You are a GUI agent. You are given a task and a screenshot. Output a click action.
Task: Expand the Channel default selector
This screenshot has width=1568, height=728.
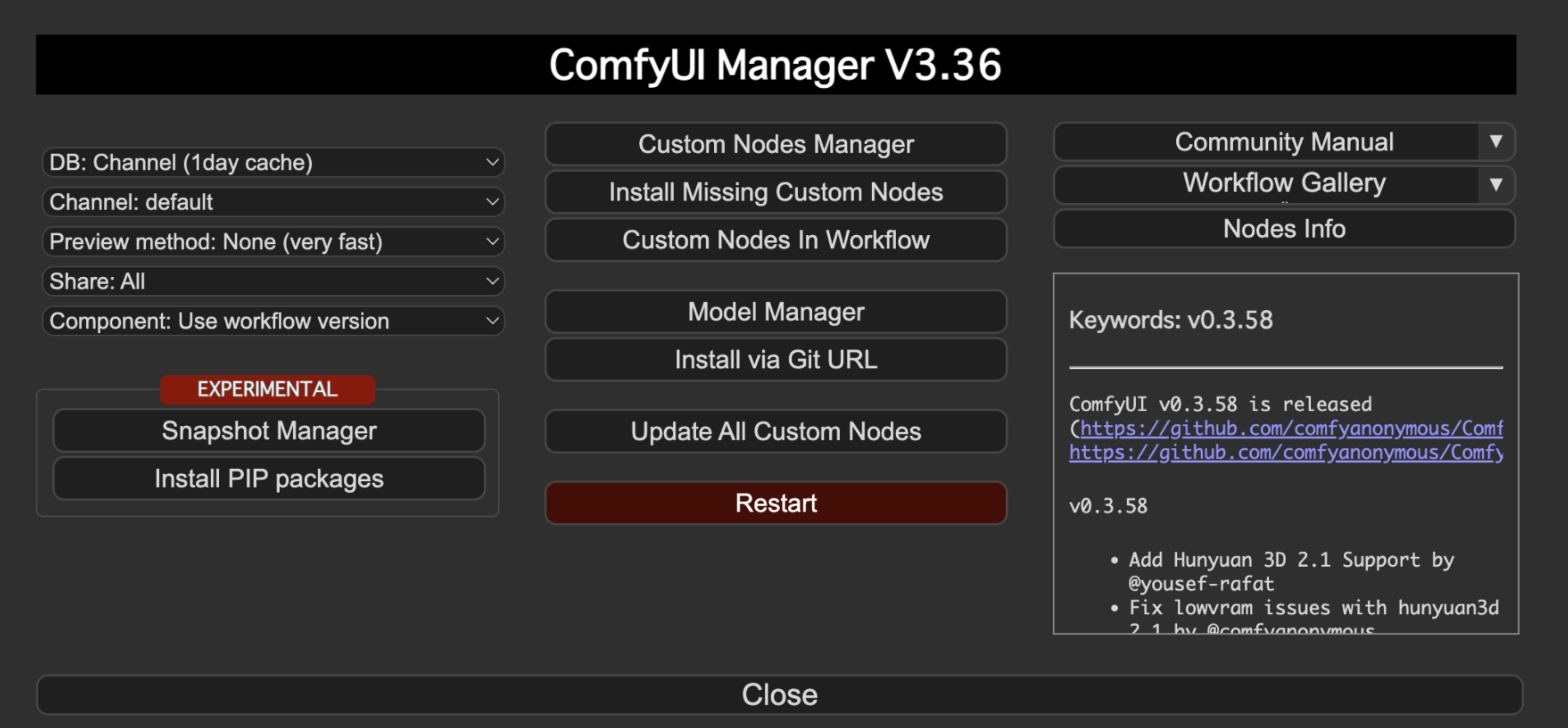273,202
